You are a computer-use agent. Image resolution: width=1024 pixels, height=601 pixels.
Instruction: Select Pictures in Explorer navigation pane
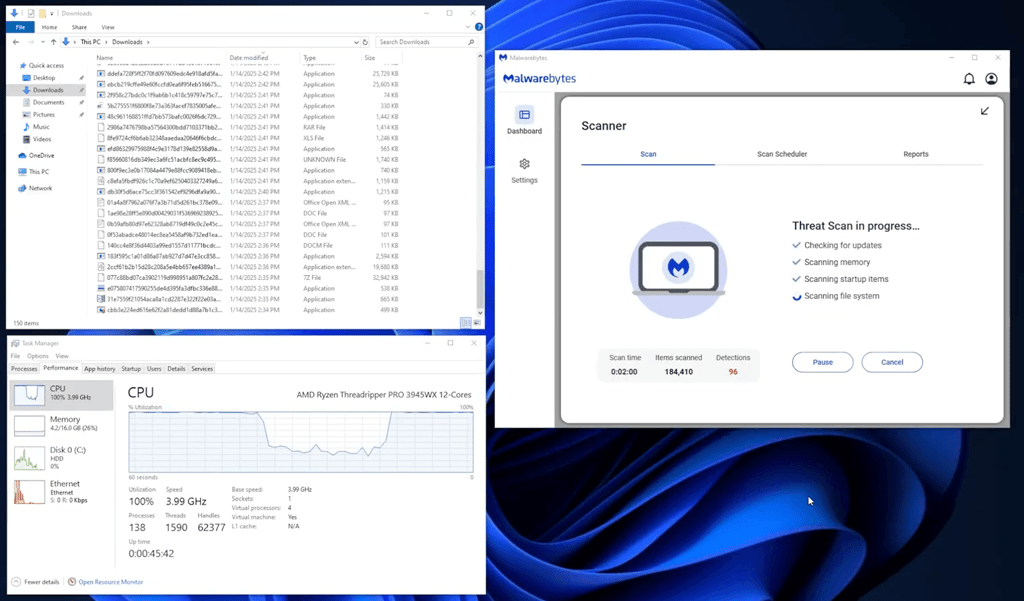click(44, 115)
